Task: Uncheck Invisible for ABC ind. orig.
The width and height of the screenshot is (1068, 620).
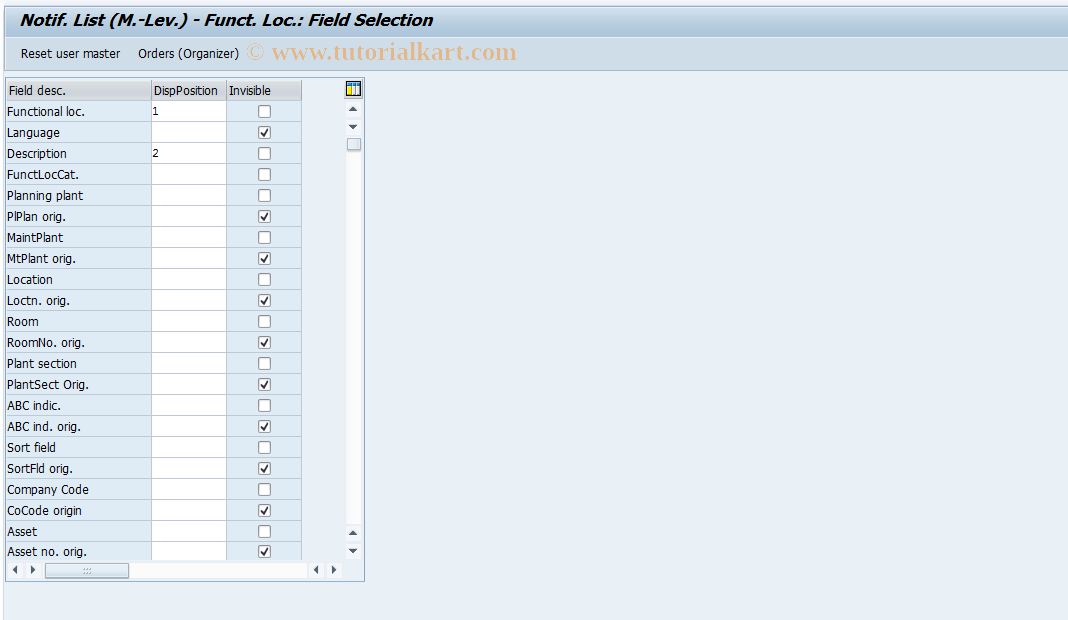Action: (x=264, y=427)
